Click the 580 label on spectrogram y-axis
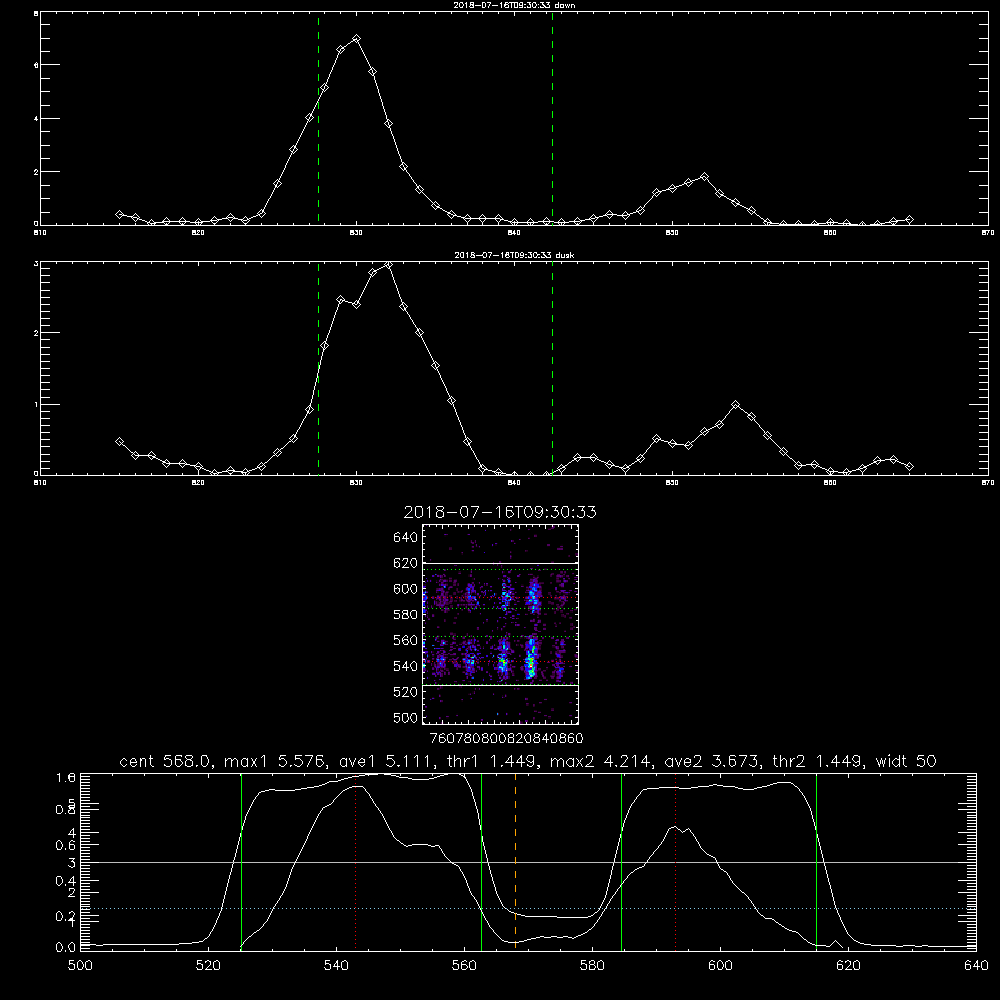 pyautogui.click(x=406, y=615)
